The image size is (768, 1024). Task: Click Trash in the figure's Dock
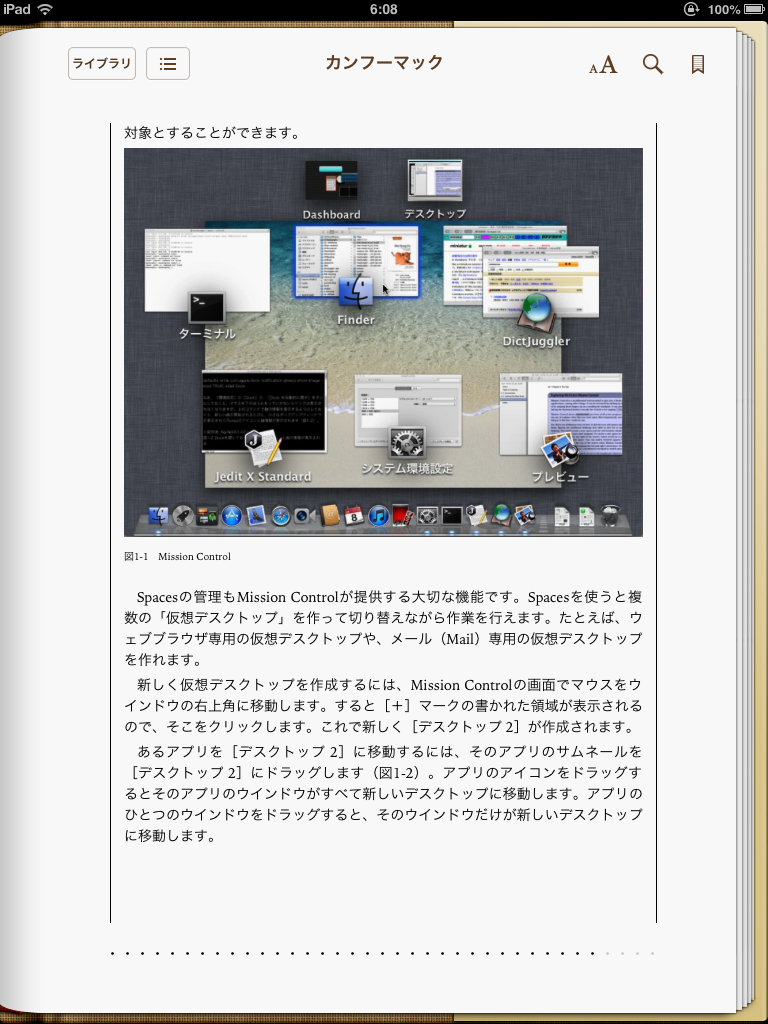(x=609, y=515)
